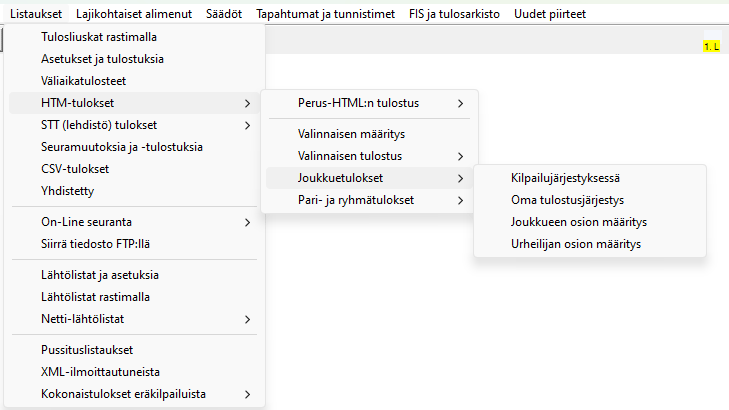
Task: Choose Oma tulostusjärjestys
Action: (567, 200)
